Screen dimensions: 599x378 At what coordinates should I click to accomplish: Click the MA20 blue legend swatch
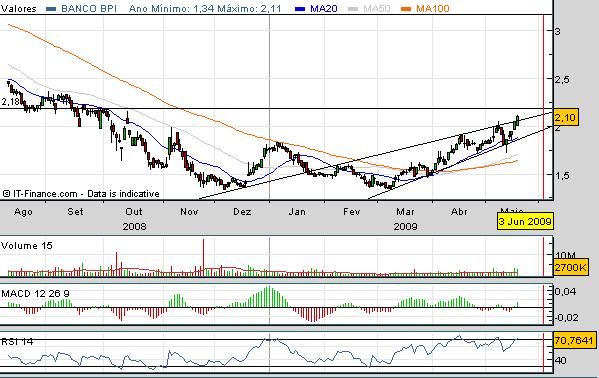pos(300,8)
